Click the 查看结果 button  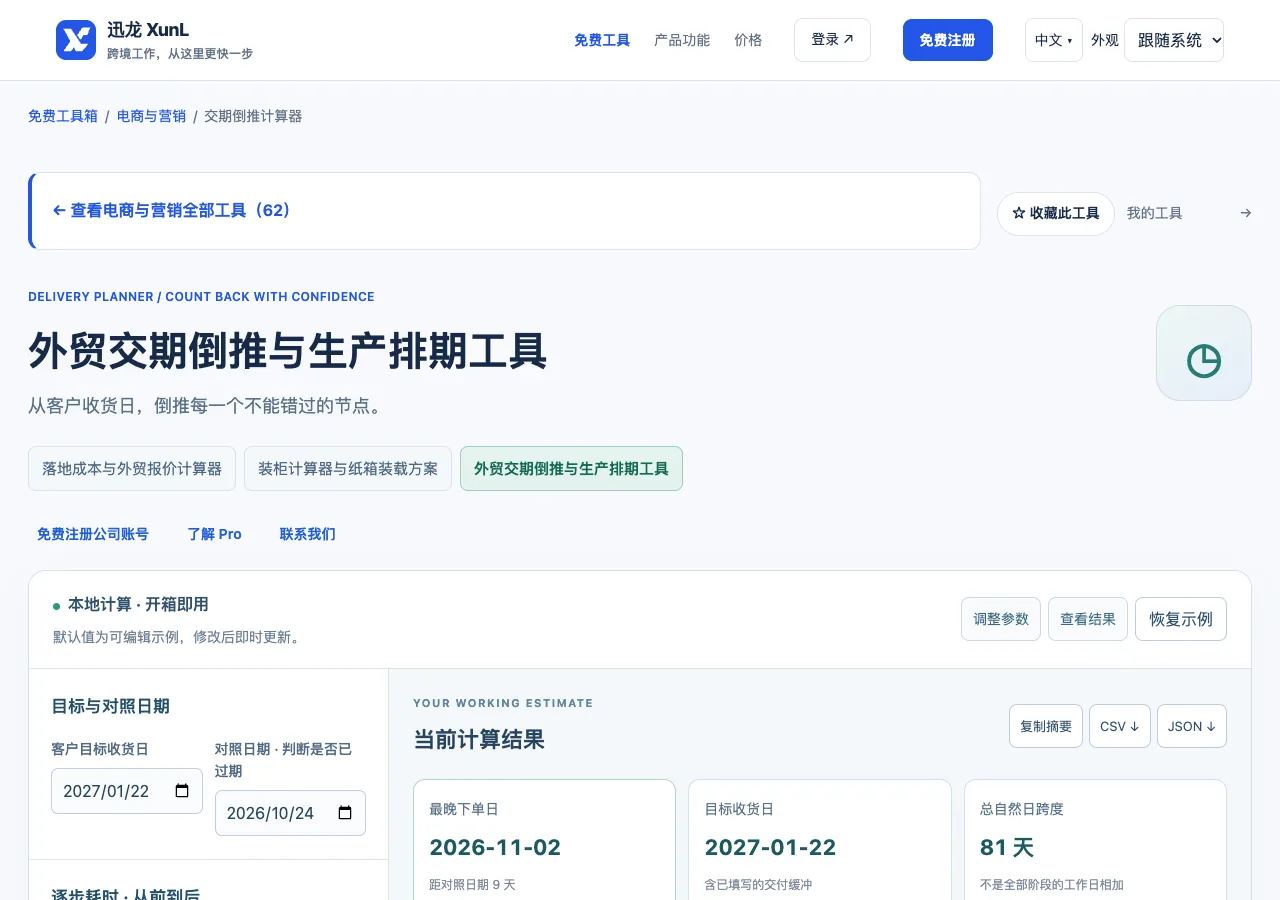(1088, 619)
